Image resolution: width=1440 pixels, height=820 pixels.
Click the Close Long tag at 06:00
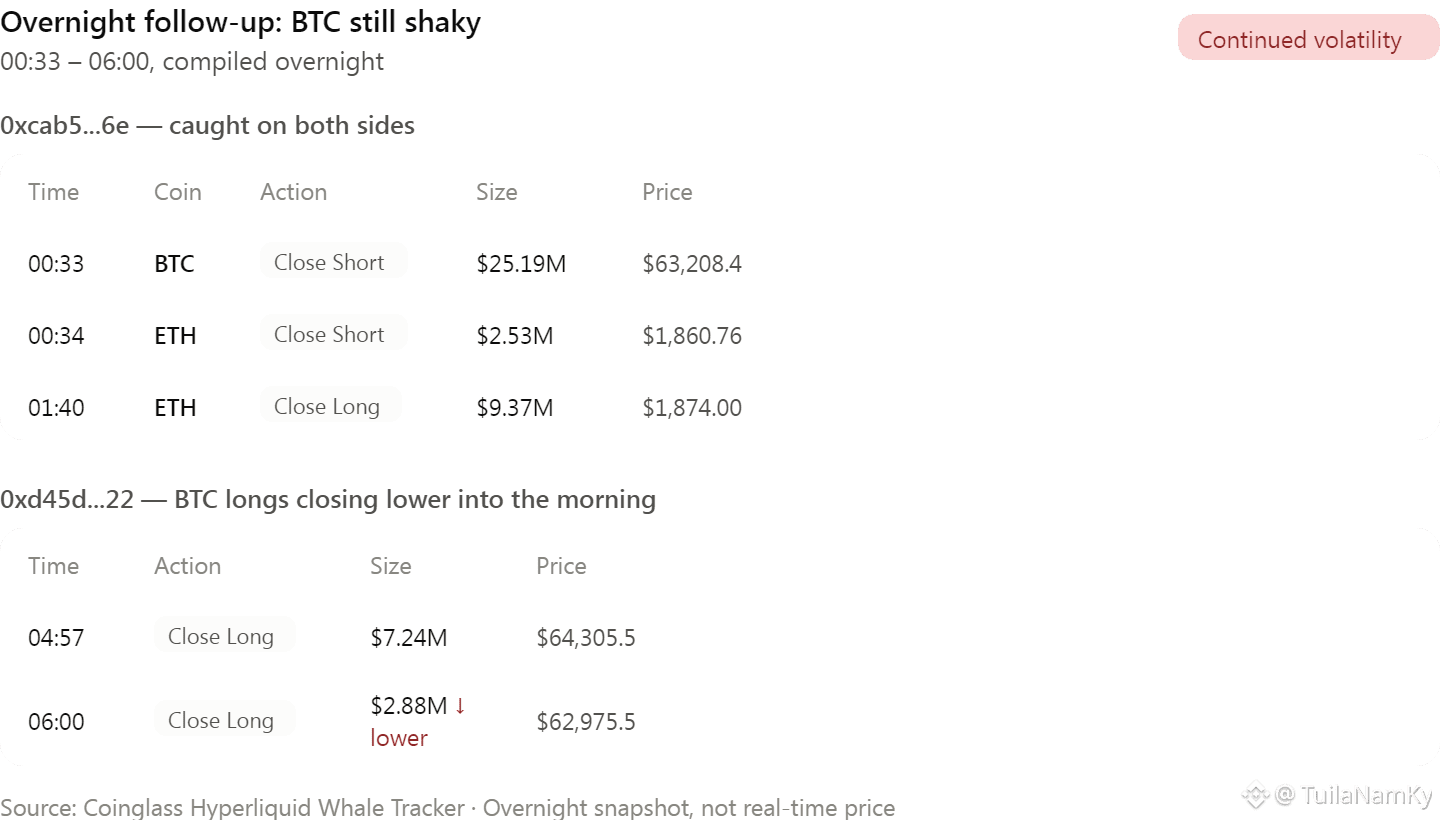point(224,720)
